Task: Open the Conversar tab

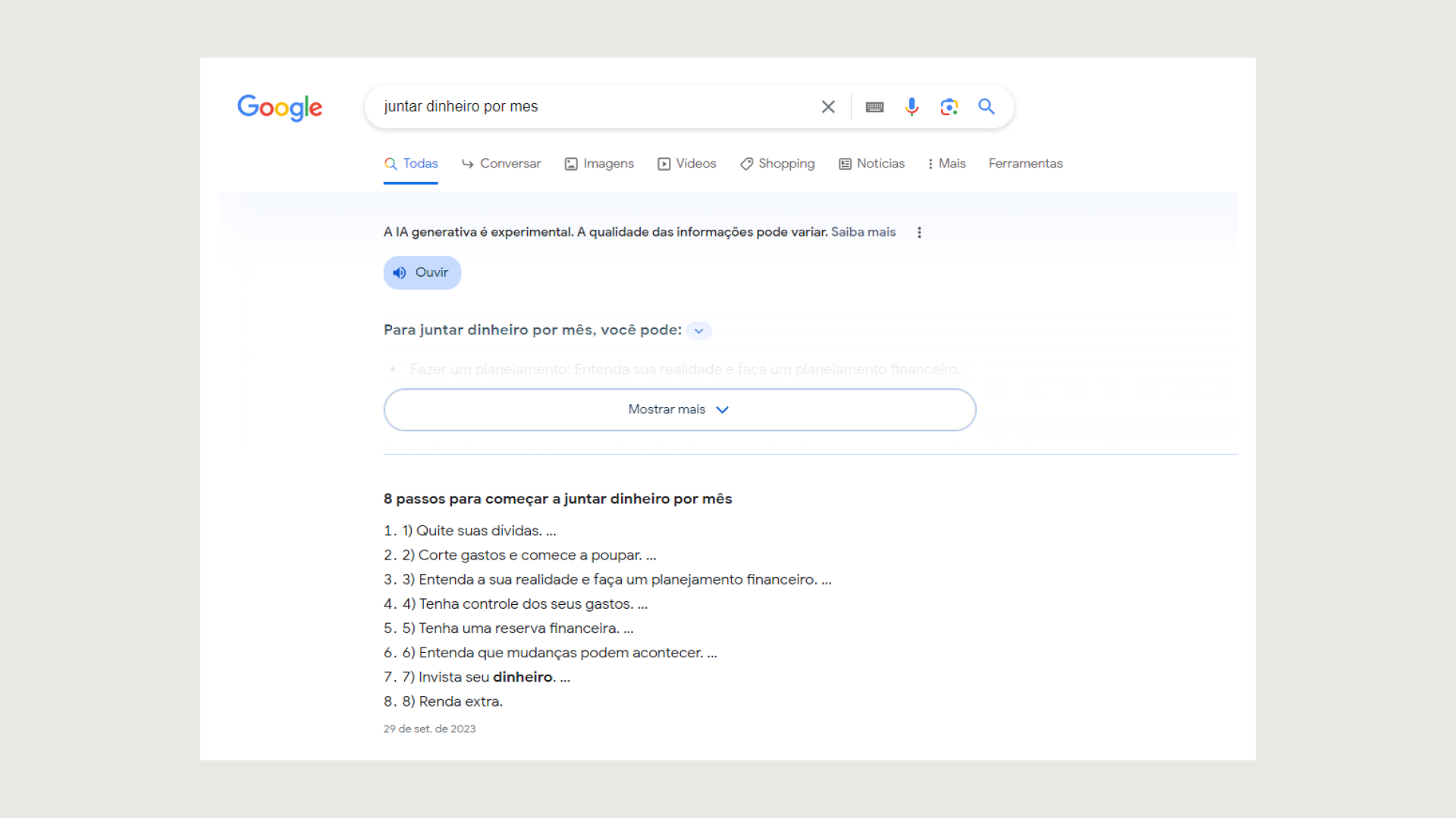Action: [x=501, y=164]
